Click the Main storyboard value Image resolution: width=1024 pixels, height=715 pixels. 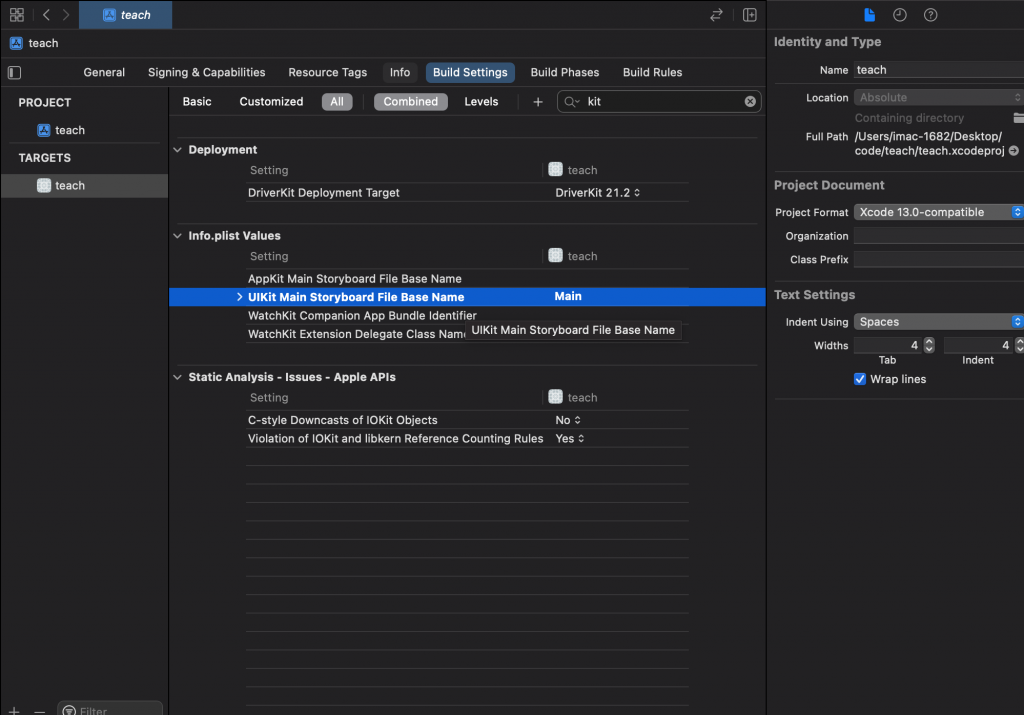point(568,296)
